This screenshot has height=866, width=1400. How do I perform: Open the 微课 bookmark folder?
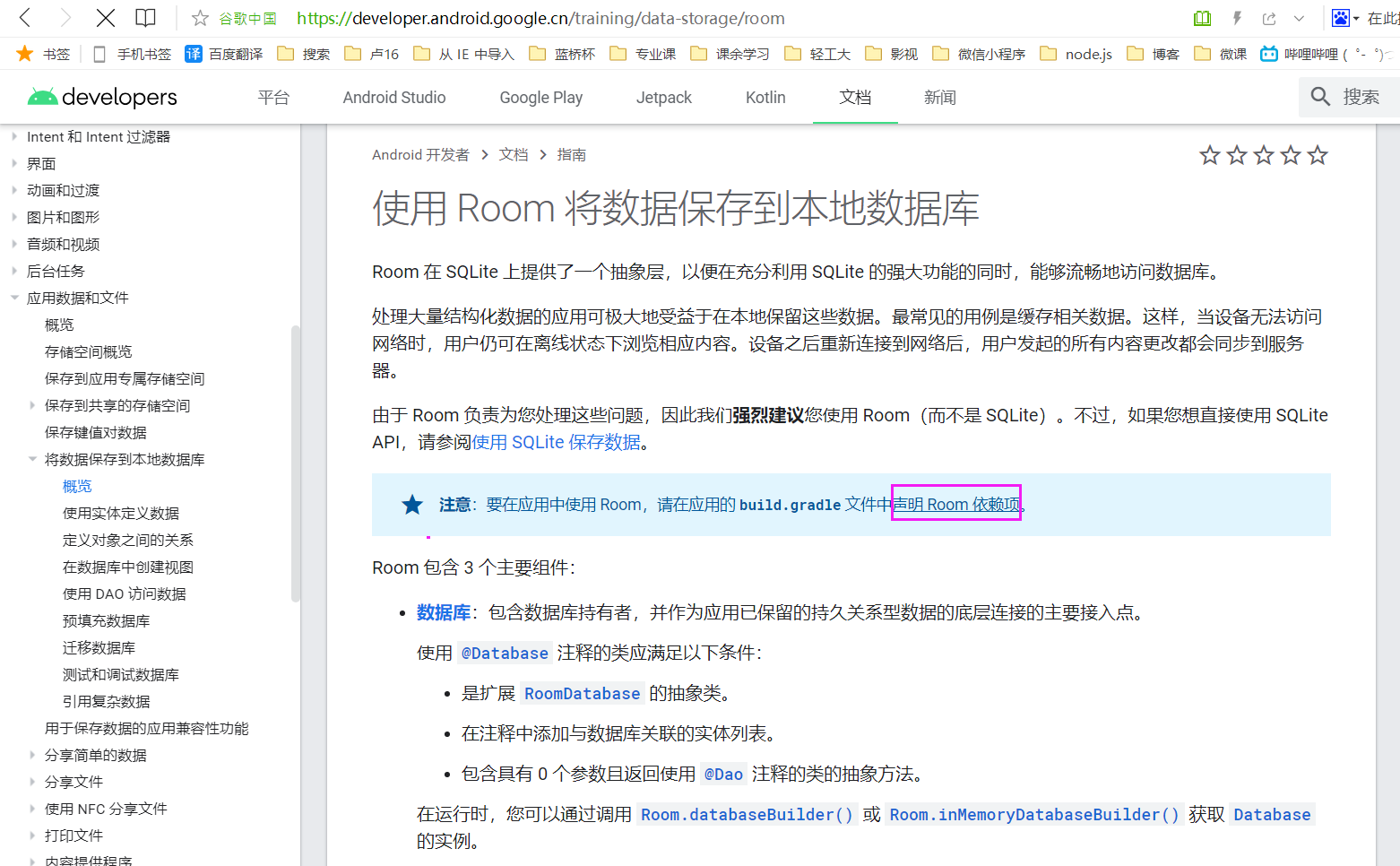coord(1221,54)
